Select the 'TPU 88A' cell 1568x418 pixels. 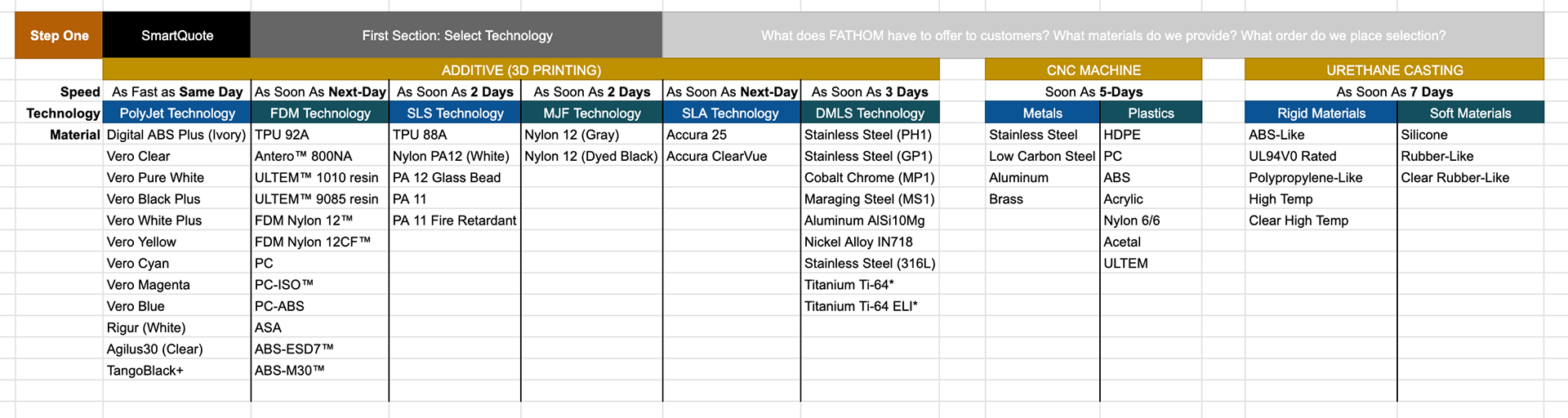pos(455,134)
